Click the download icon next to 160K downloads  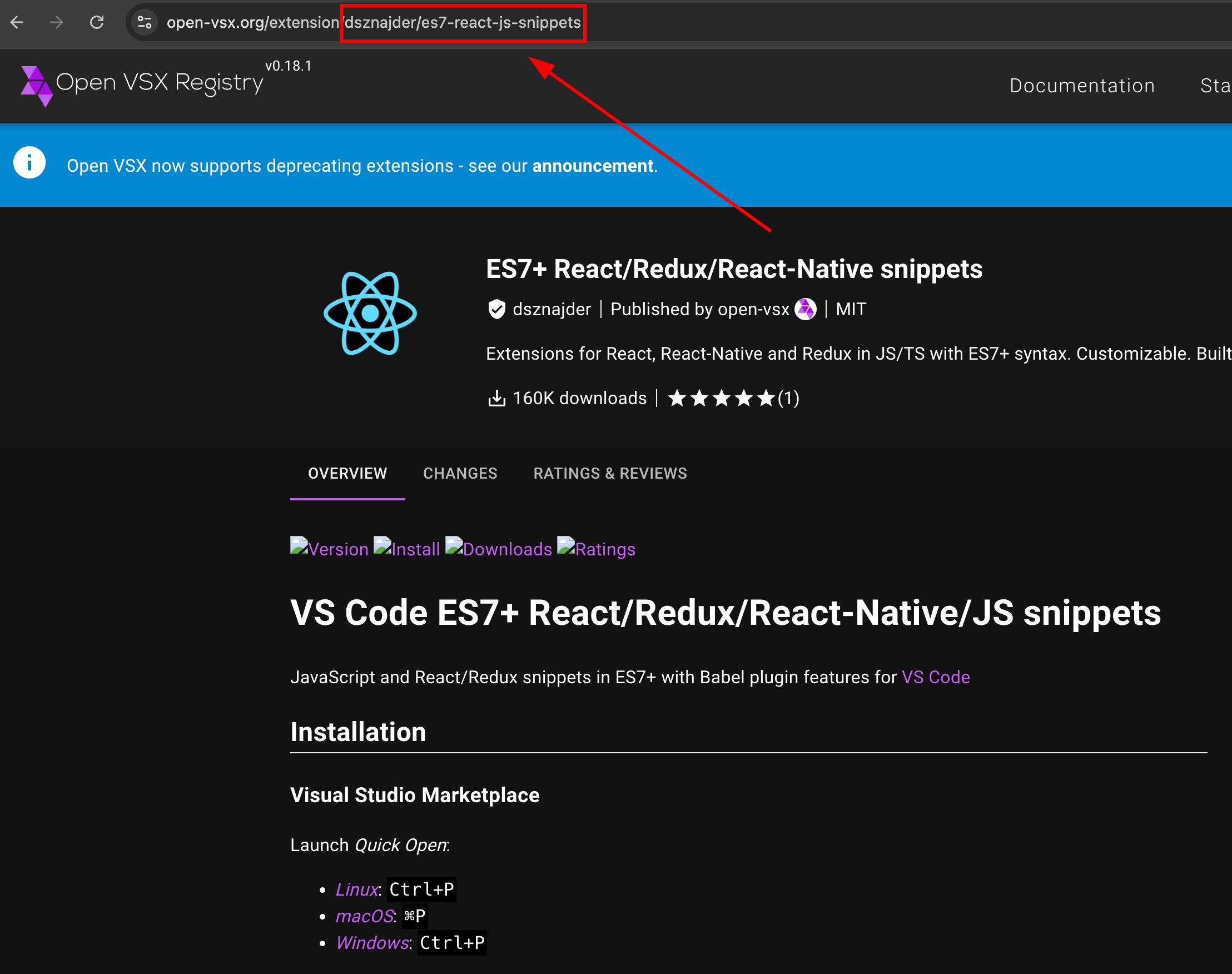point(497,398)
